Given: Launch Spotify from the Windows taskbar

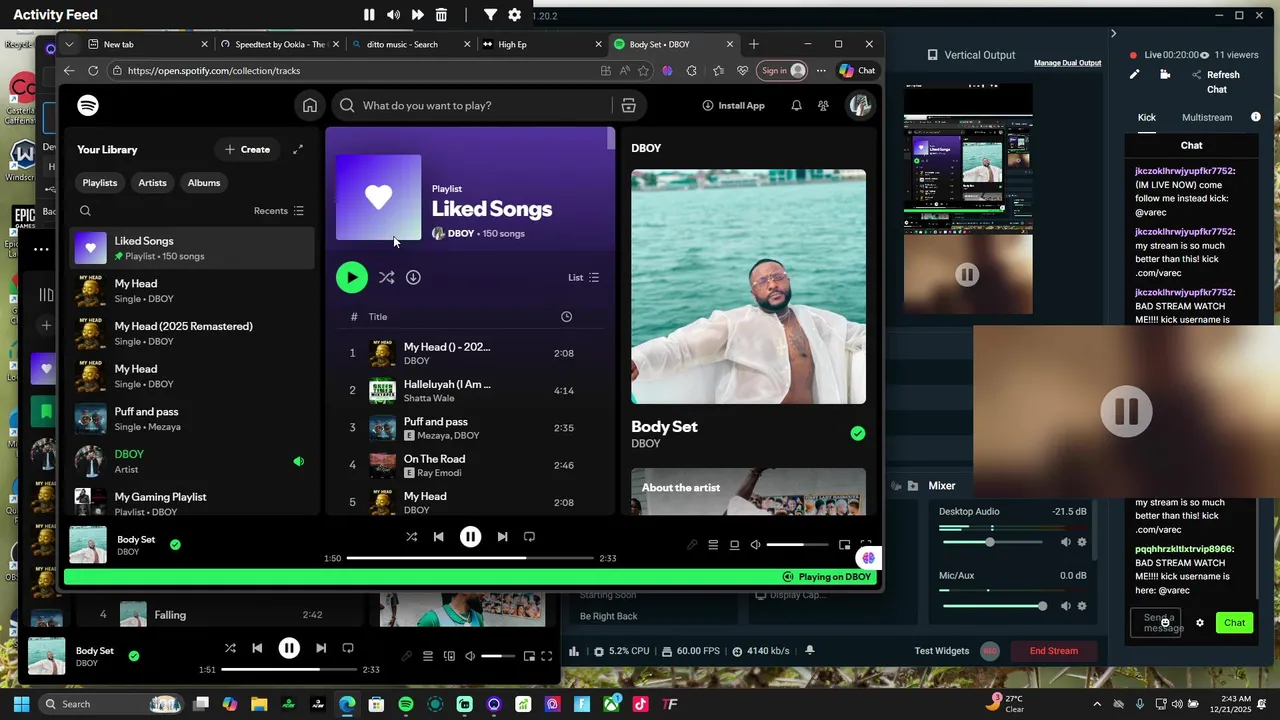Looking at the screenshot, I should click(406, 704).
